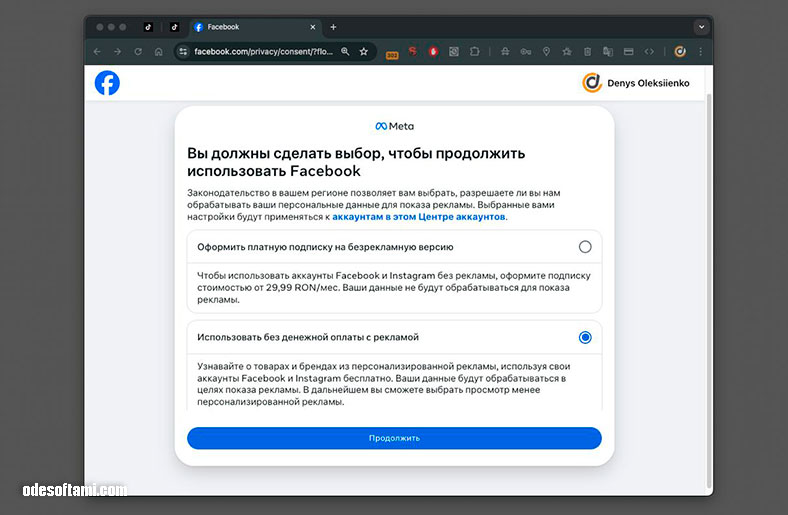The height and width of the screenshot is (515, 788).
Task: Click the screenshot capture extension icon
Action: tap(454, 51)
